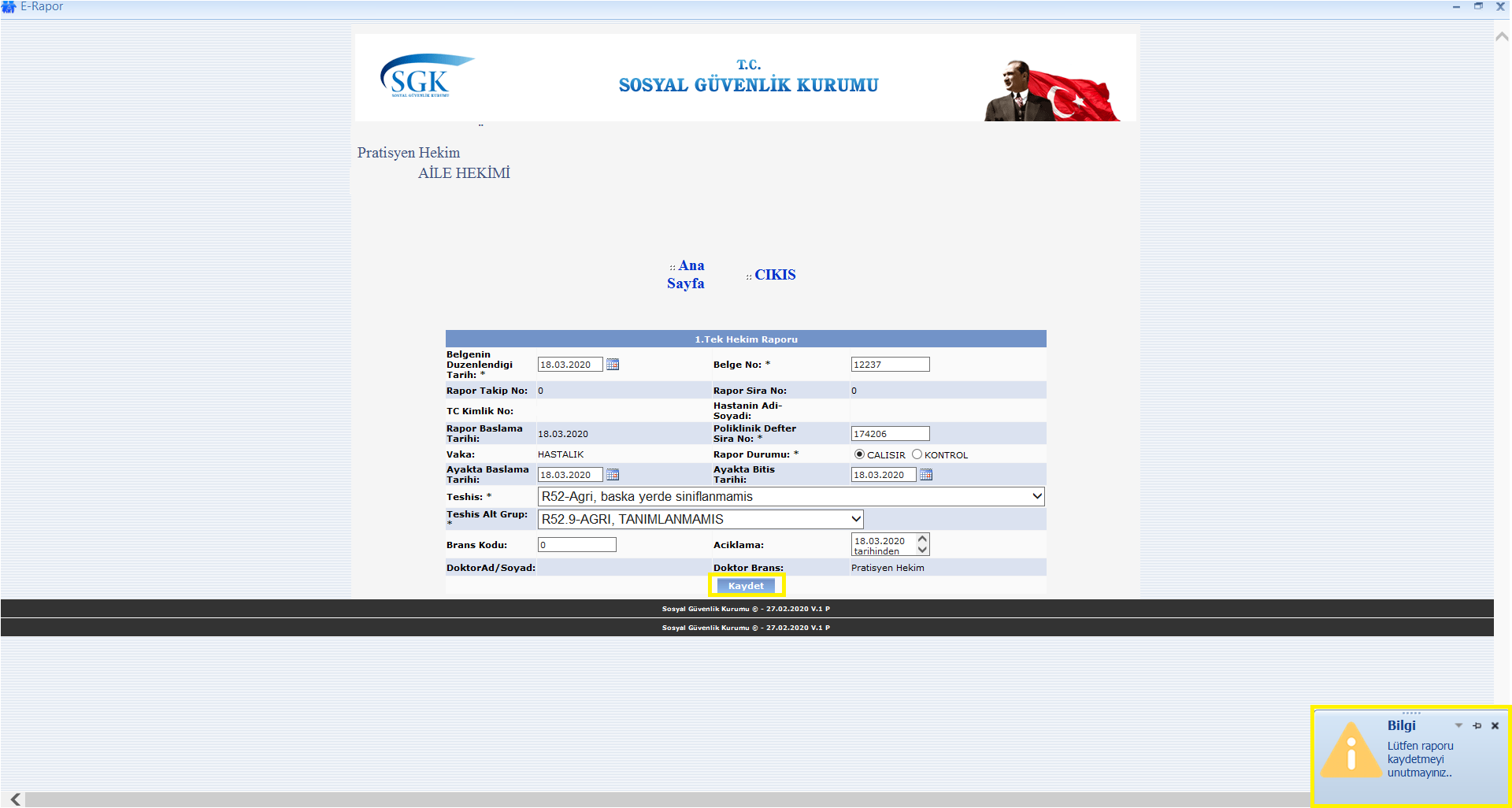This screenshot has width=1512, height=808.
Task: Open calendar picker for Ayakta Bitis Tarihi
Action: point(926,475)
